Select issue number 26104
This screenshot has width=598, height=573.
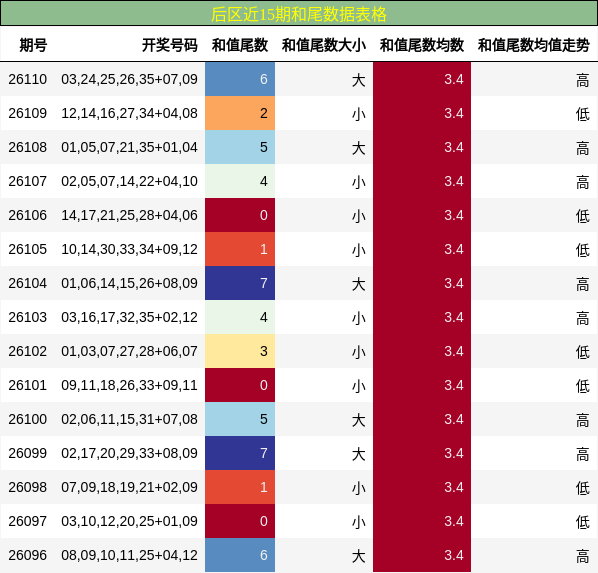tap(27, 283)
